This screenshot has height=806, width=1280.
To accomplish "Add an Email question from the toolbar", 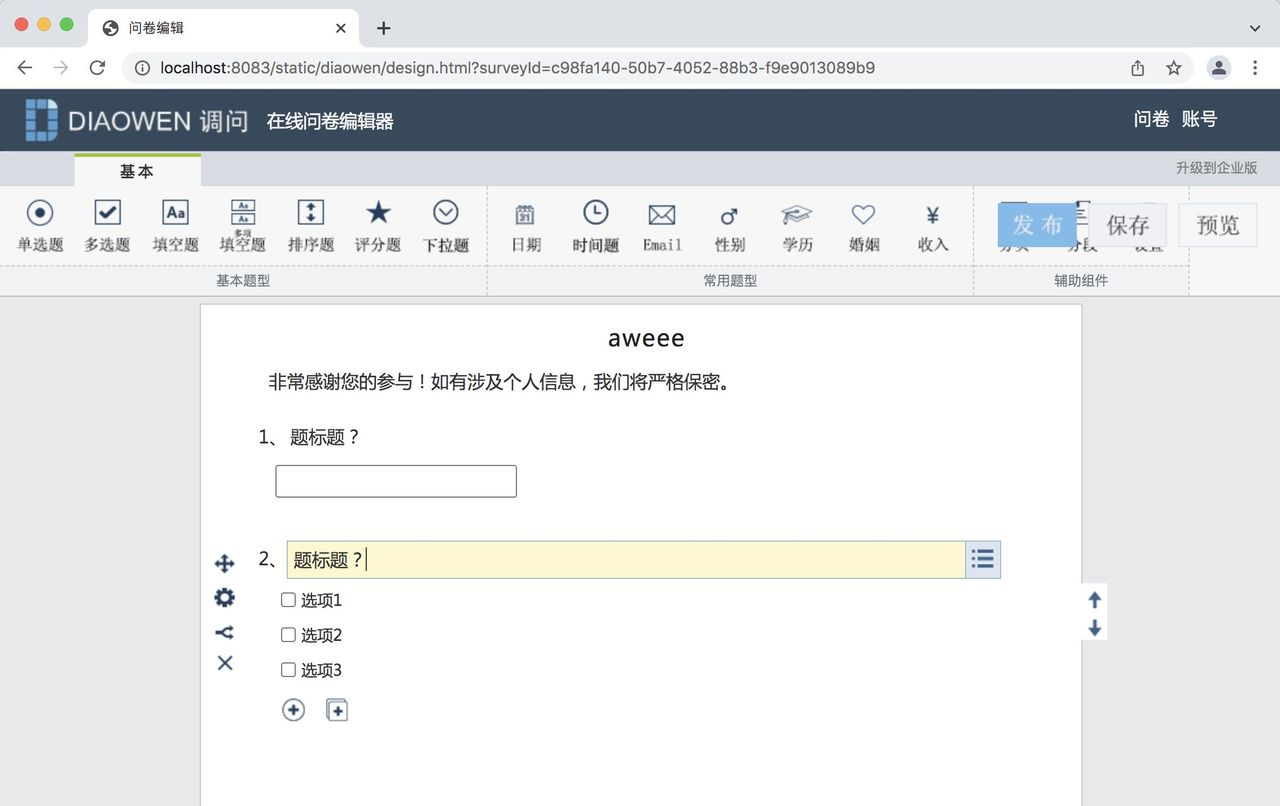I will (661, 224).
